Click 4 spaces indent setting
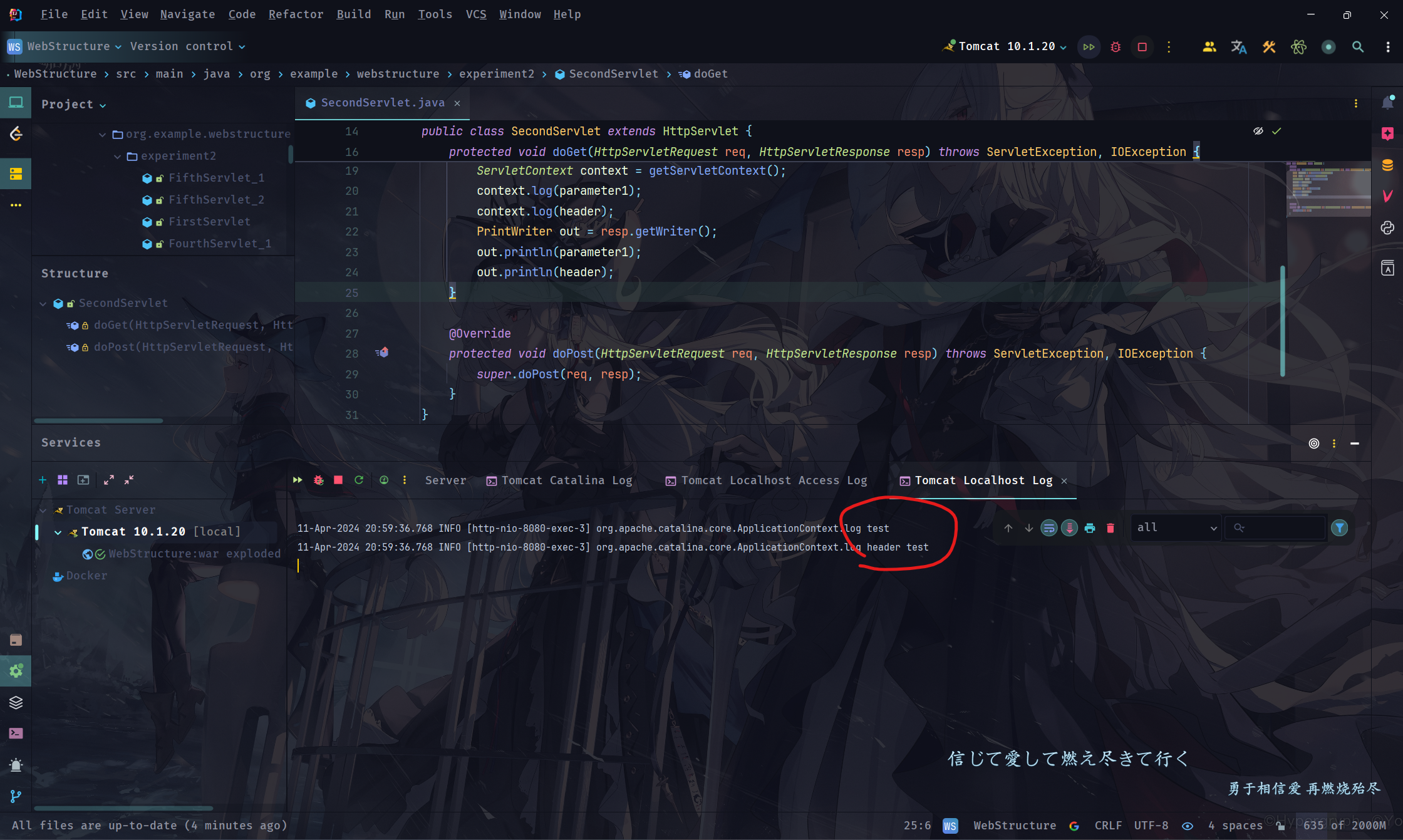The image size is (1403, 840). pyautogui.click(x=1235, y=826)
